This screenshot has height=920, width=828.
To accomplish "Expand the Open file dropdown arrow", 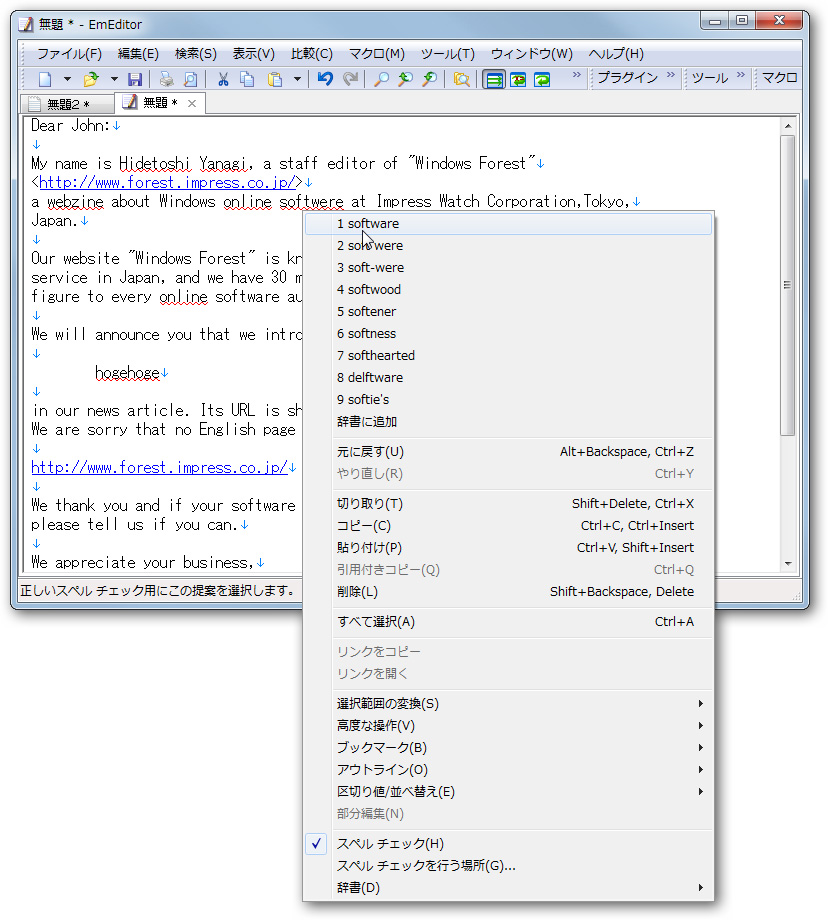I will pyautogui.click(x=114, y=79).
